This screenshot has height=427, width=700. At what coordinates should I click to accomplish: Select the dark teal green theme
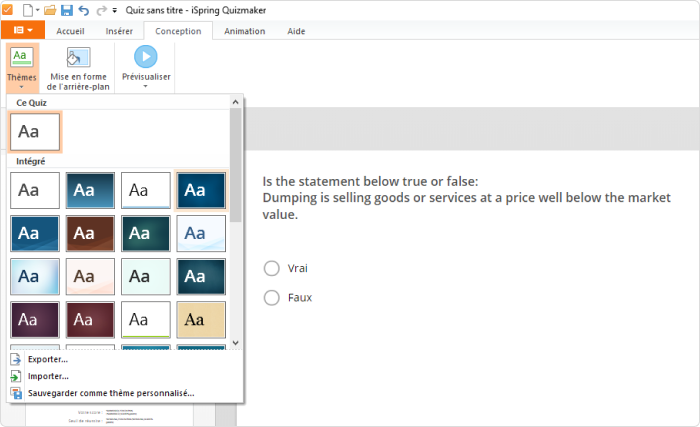(x=146, y=233)
